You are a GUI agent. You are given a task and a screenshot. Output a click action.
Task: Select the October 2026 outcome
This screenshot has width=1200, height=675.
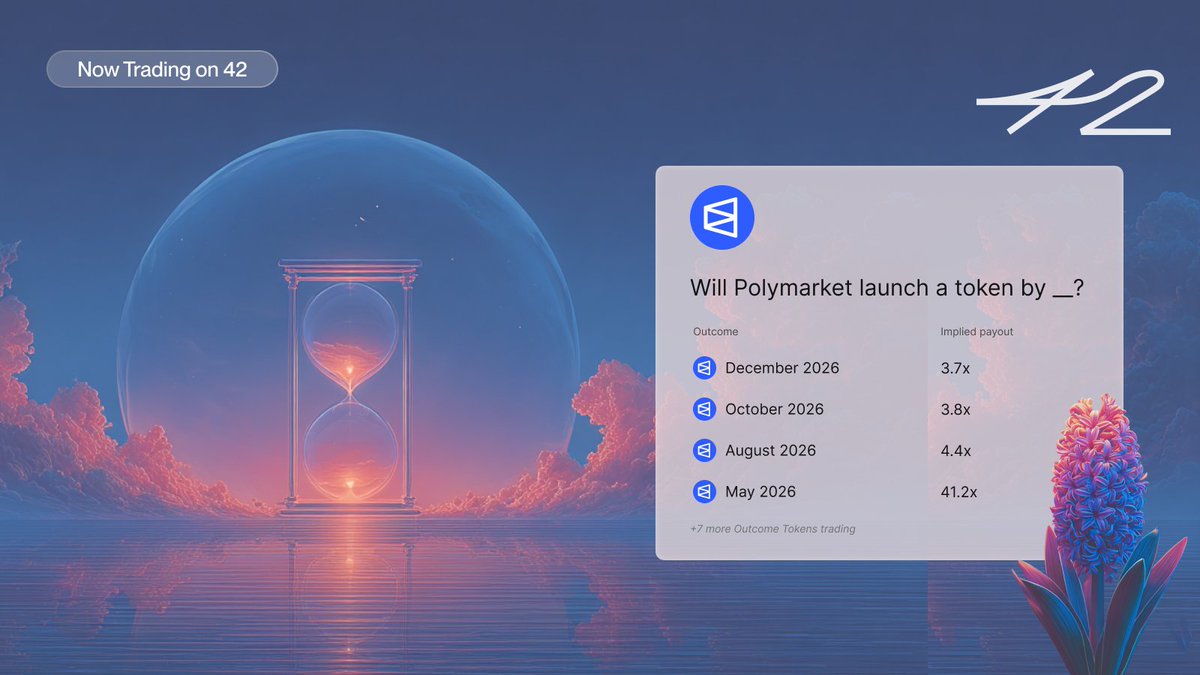pos(774,409)
